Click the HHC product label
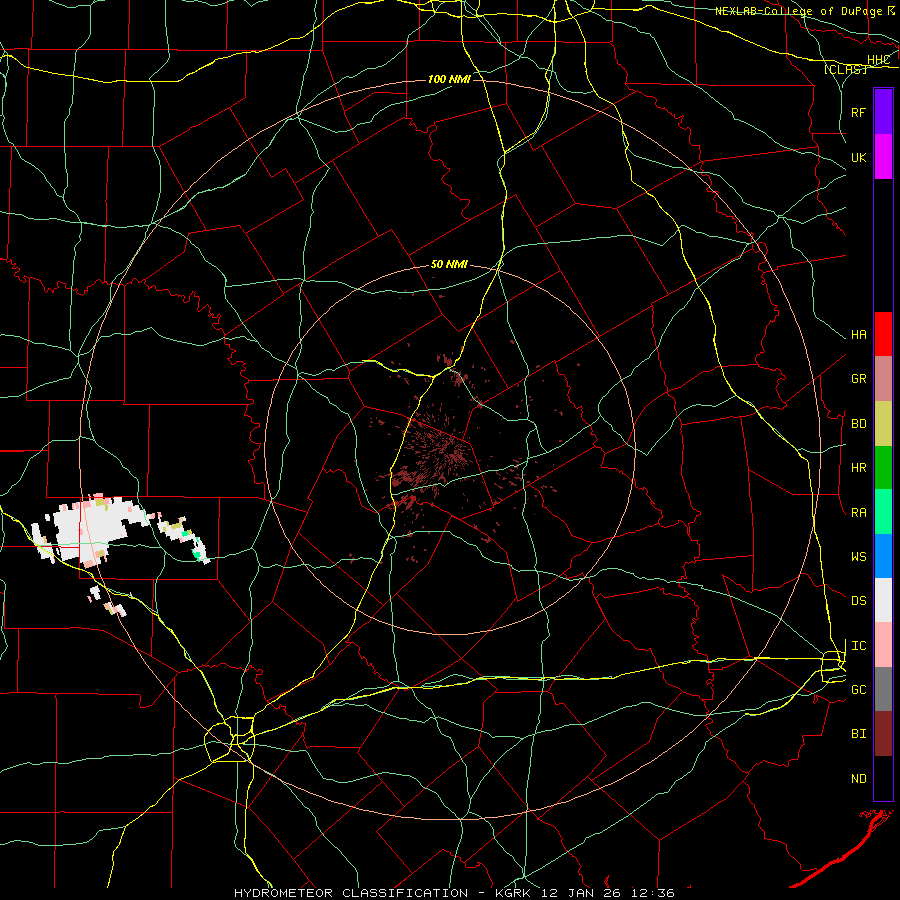 point(879,60)
